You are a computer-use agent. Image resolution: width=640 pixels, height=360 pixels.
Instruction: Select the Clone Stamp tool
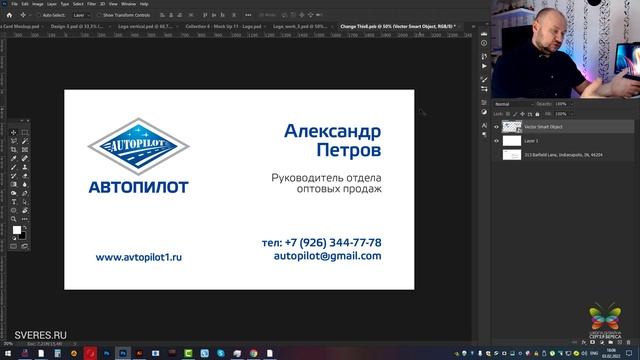[25, 167]
